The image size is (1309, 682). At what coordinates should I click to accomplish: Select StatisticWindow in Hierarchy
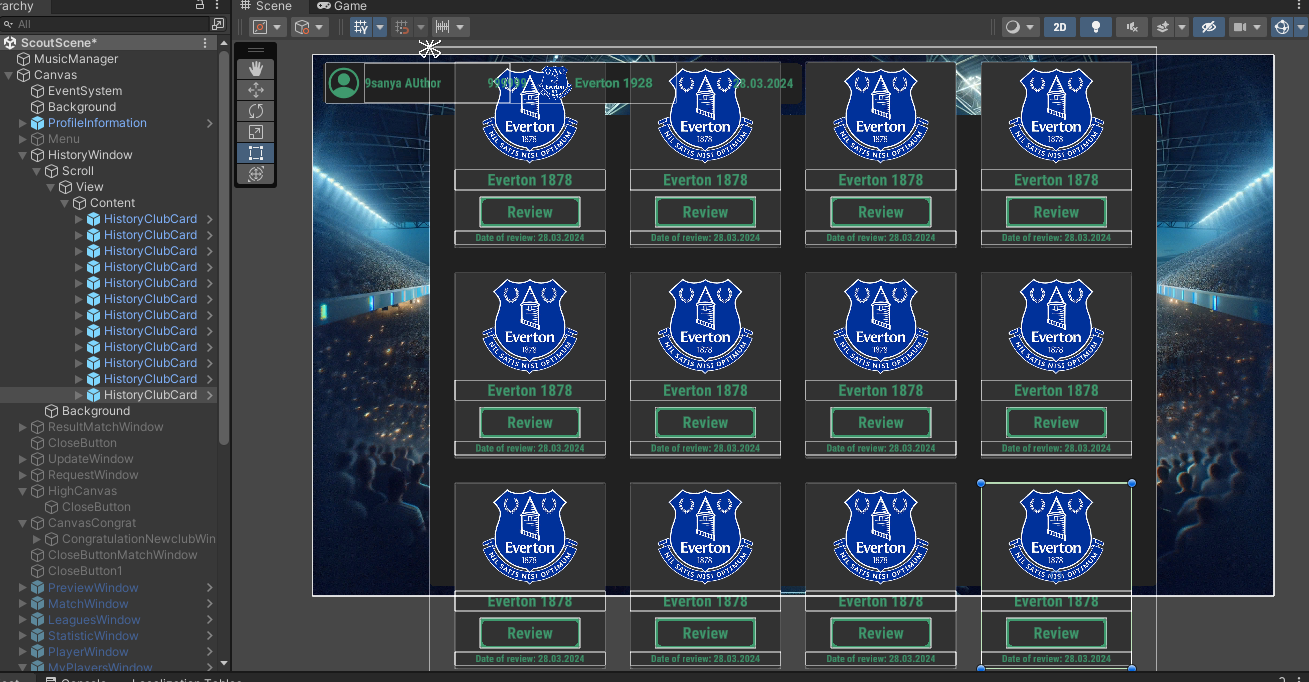point(93,636)
